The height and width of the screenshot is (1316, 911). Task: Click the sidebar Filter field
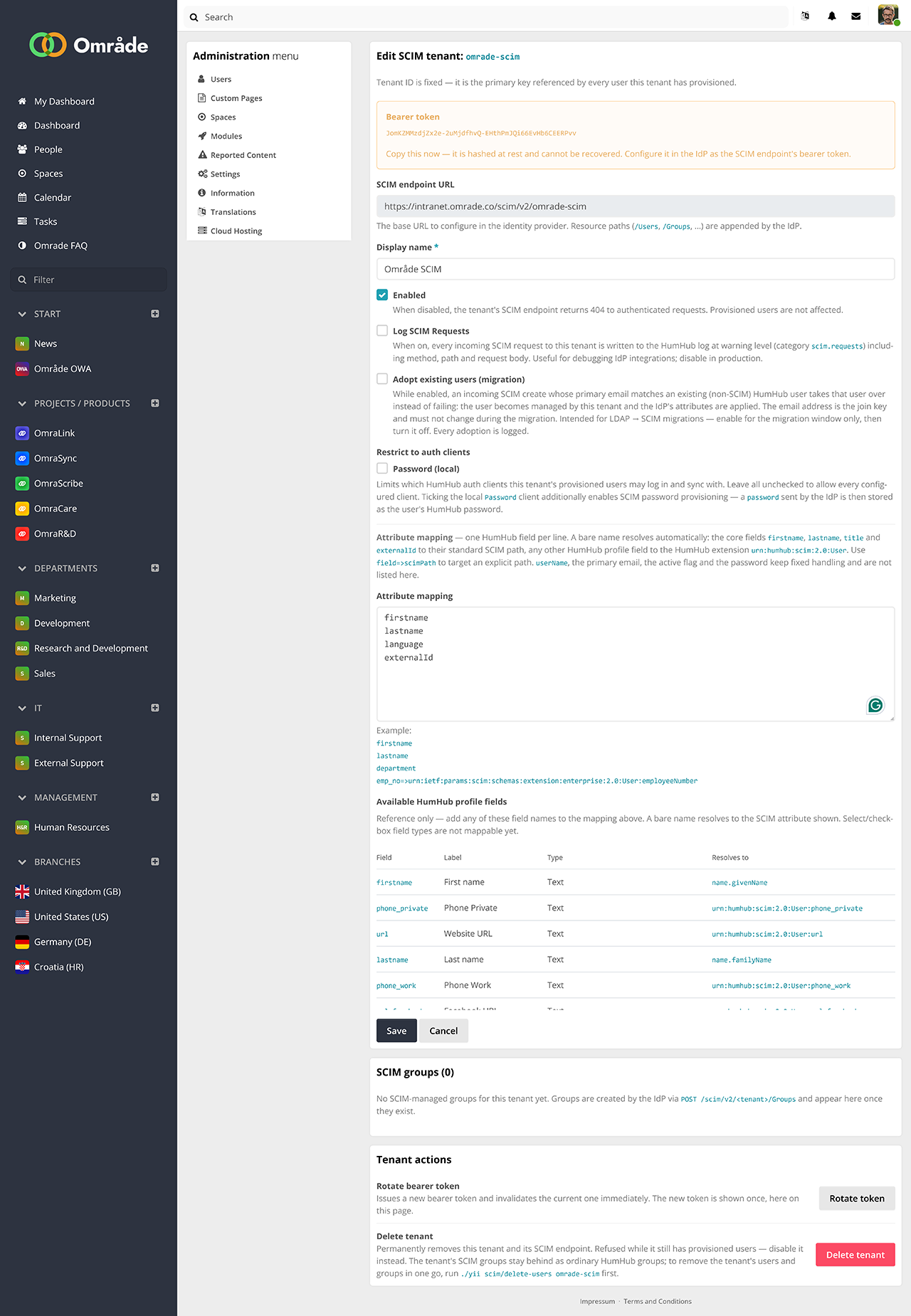coord(89,280)
